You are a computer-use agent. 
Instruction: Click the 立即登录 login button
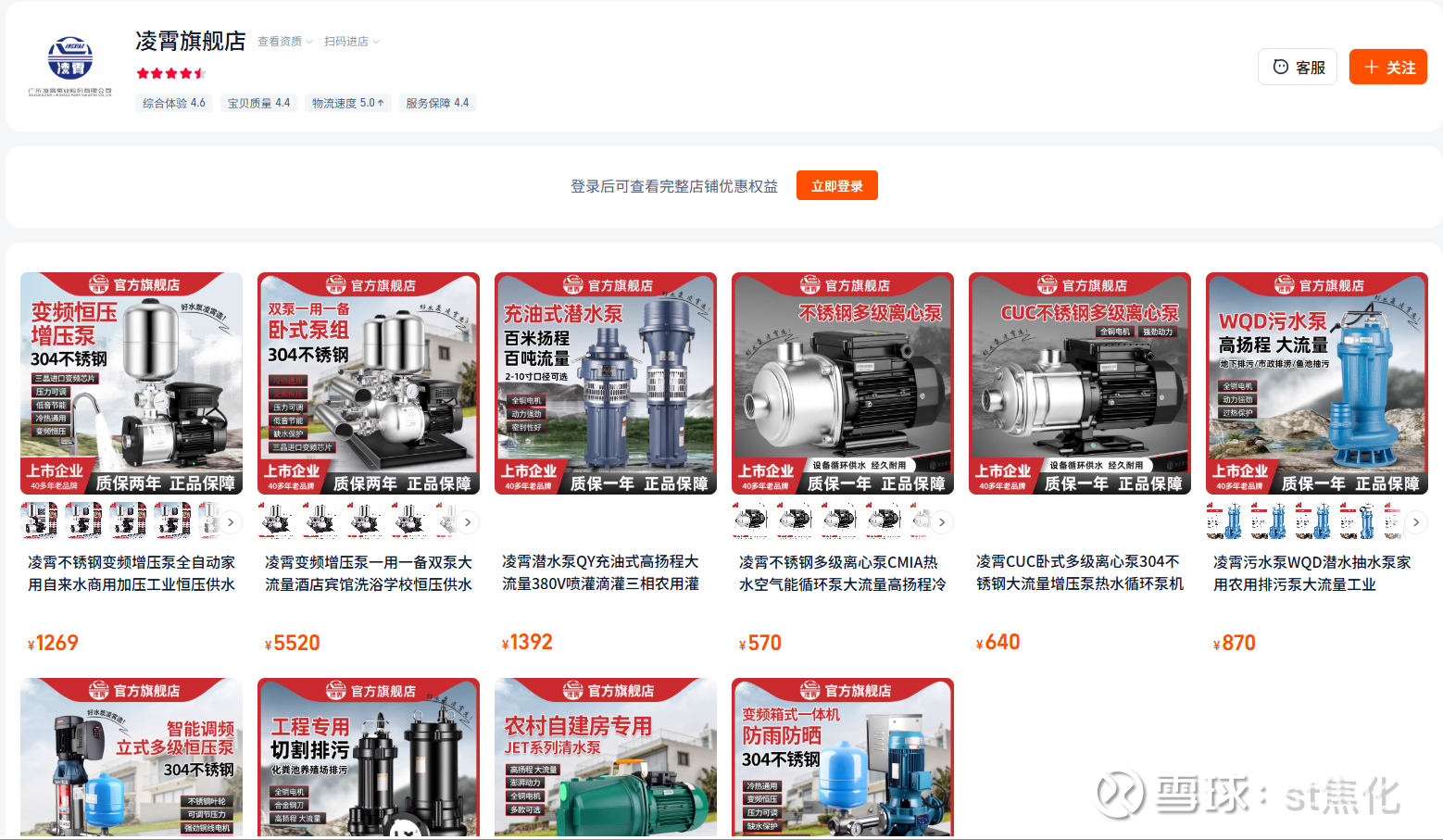click(837, 185)
